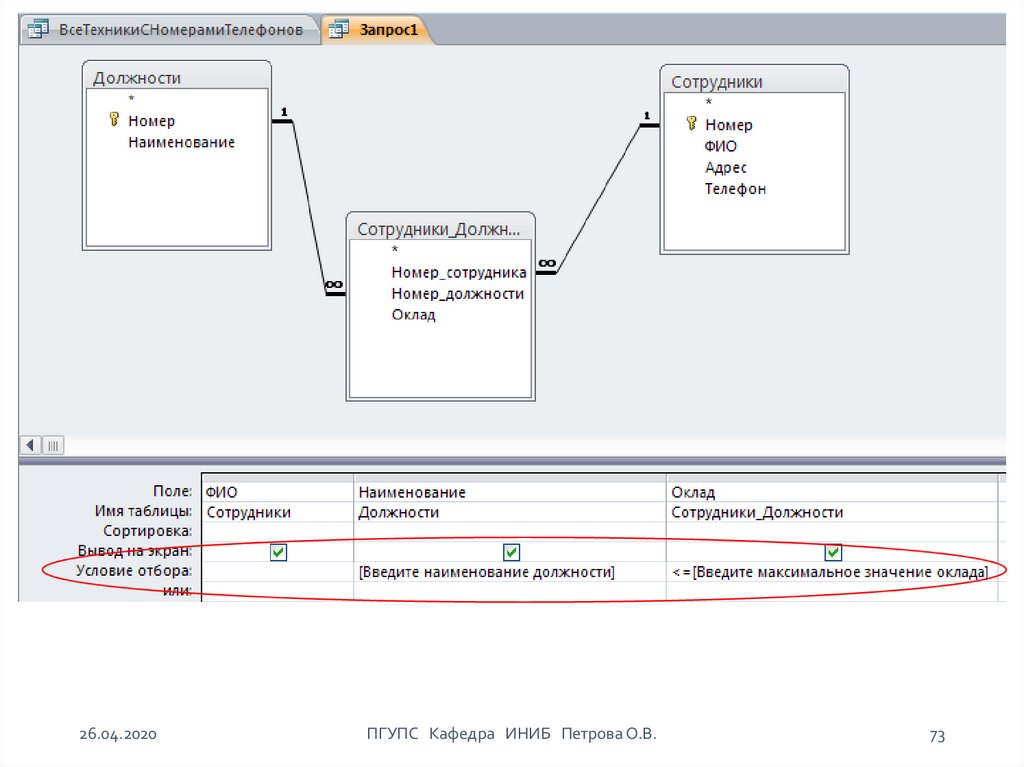The image size is (1024, 767).
Task: Click the Наименование criteria cell
Action: [510, 572]
